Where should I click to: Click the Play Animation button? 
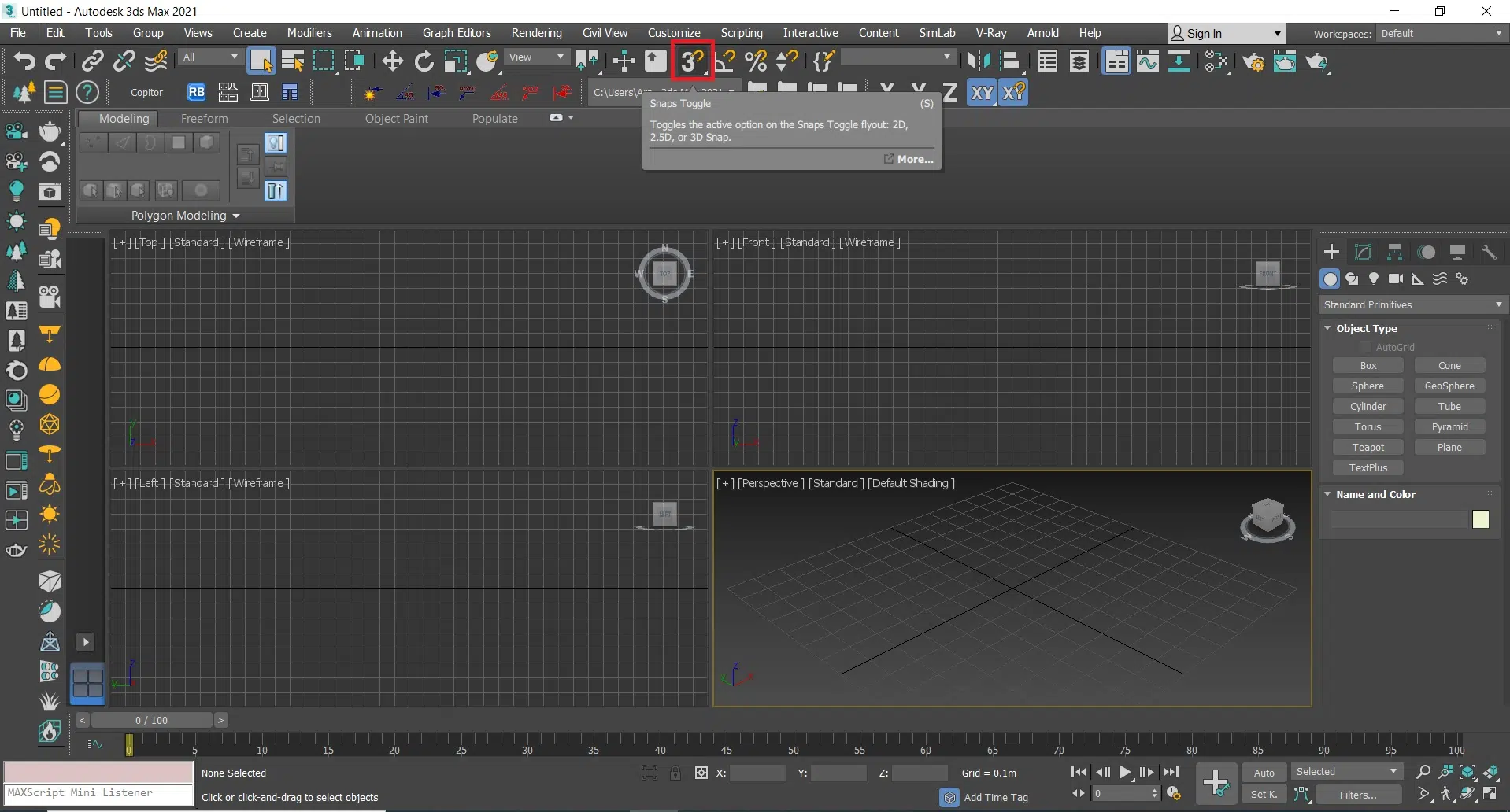pos(1125,773)
